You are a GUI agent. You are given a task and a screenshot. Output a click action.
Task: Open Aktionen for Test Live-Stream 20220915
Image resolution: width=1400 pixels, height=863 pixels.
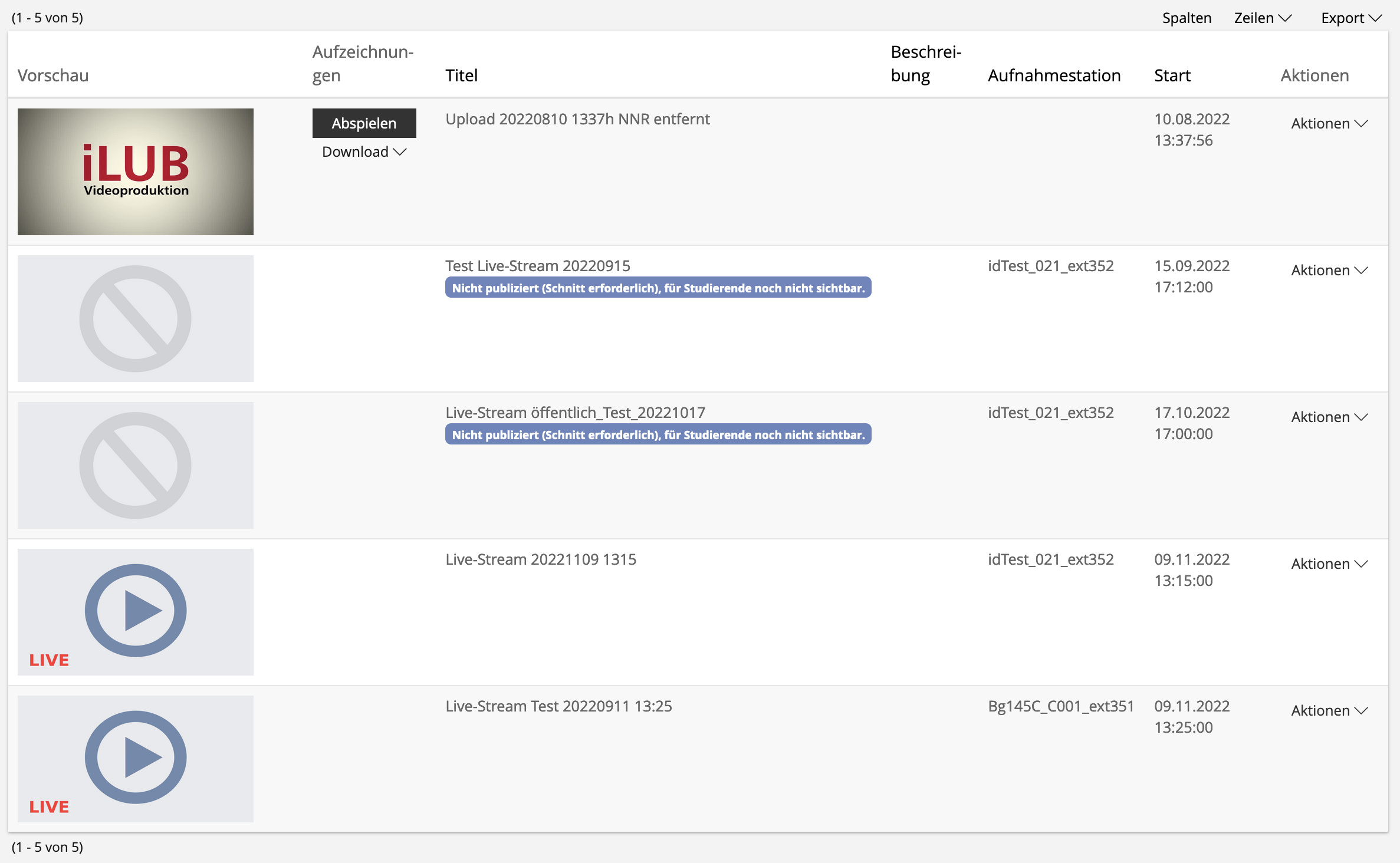[x=1329, y=271]
